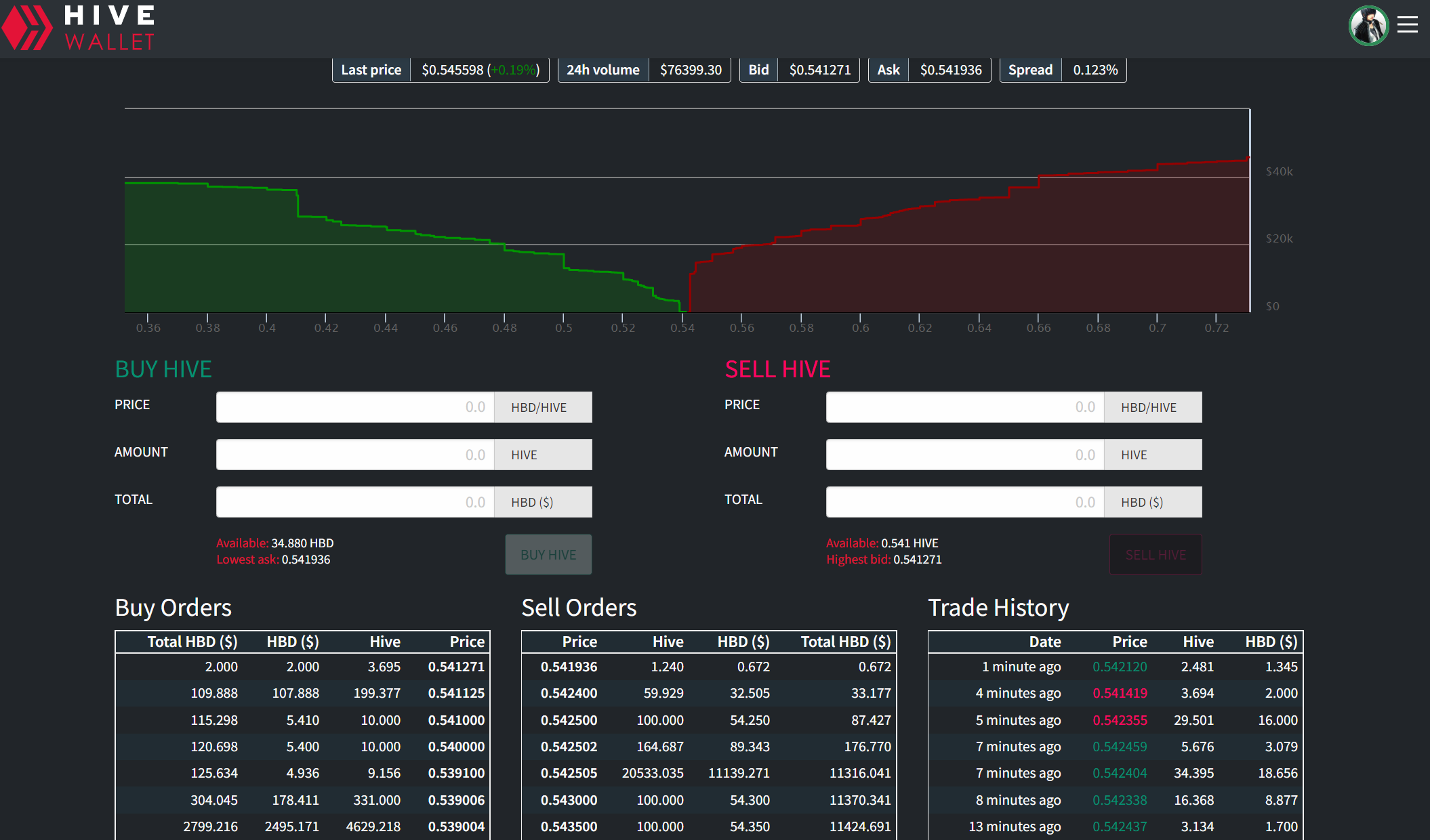Select sell order at price 0.543000

pyautogui.click(x=709, y=800)
